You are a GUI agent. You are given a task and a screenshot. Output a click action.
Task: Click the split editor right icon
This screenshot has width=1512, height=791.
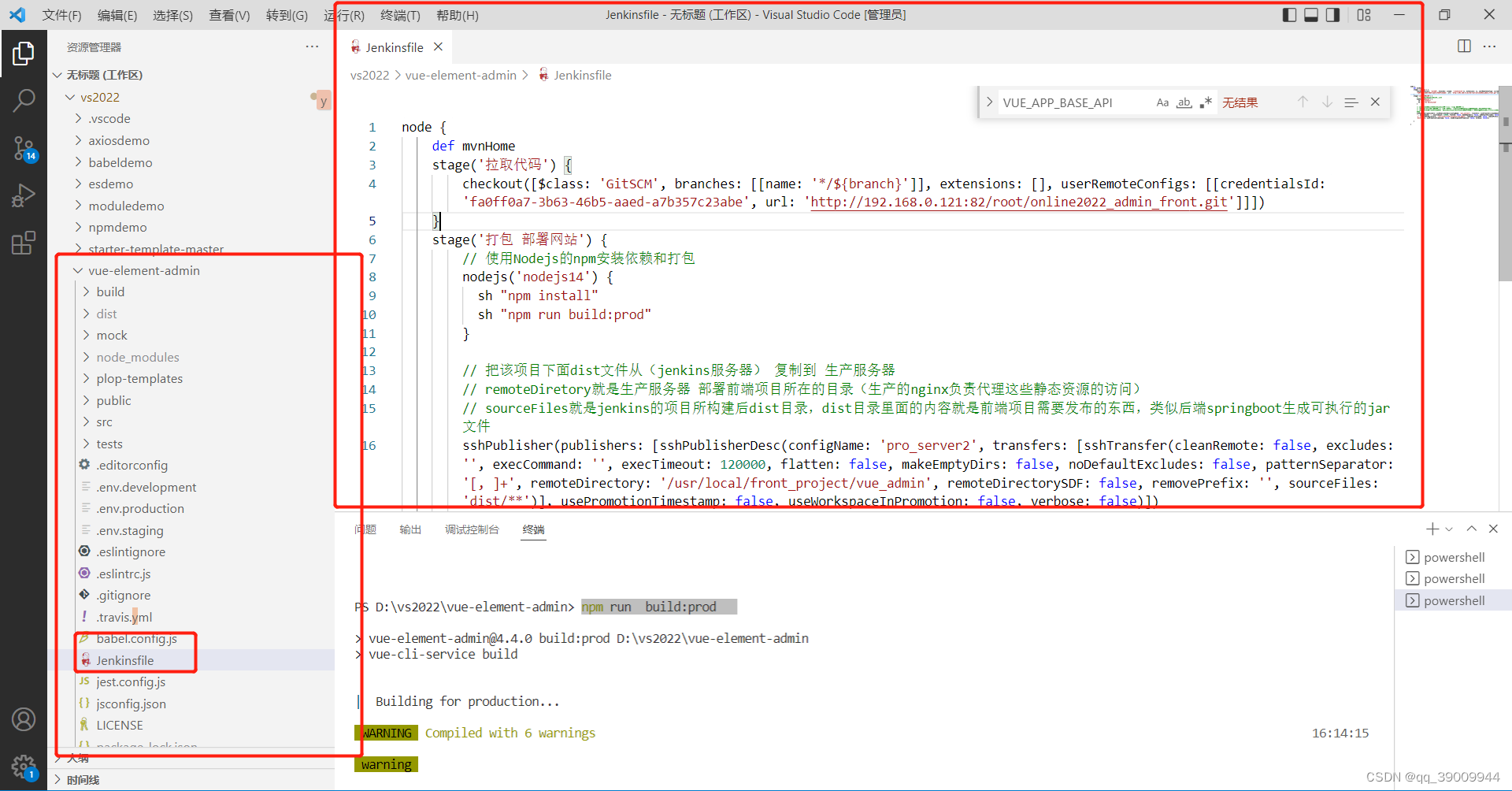coord(1464,46)
